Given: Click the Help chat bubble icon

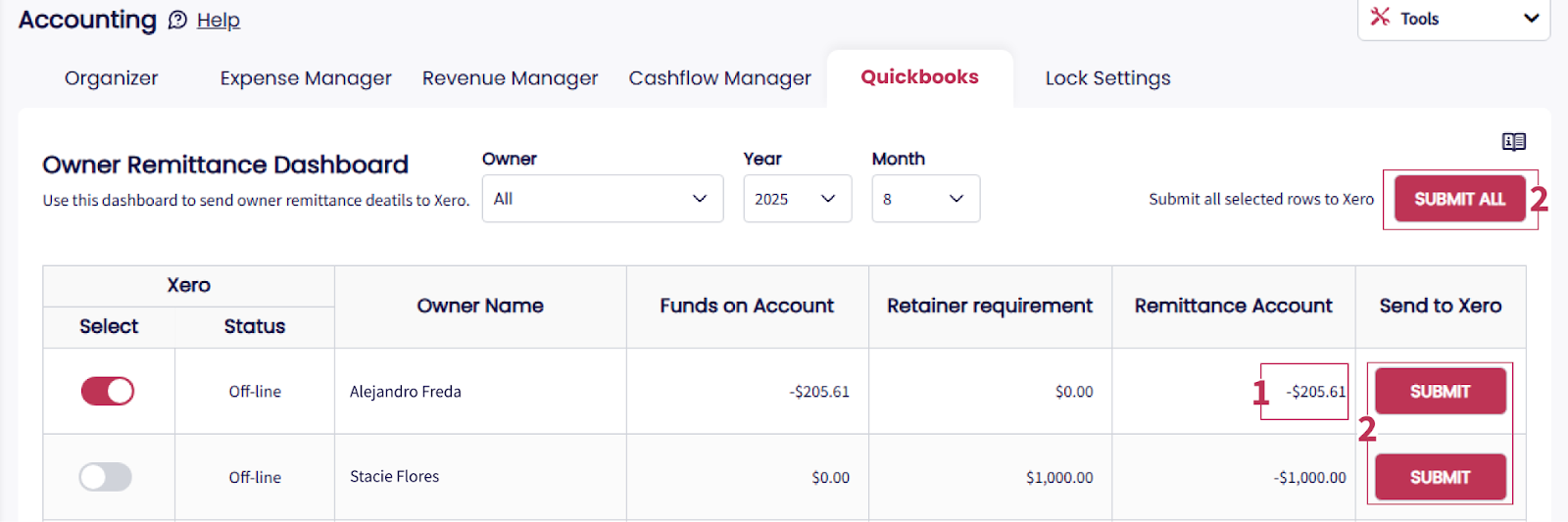Looking at the screenshot, I should point(177,21).
